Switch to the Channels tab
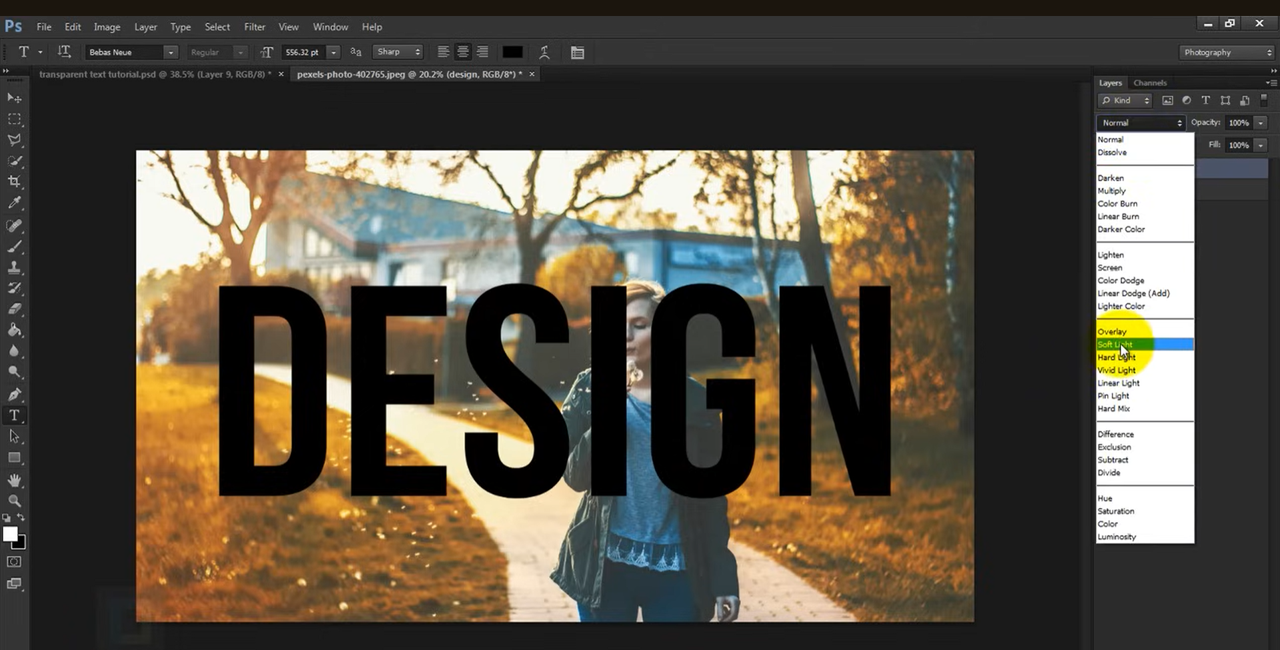This screenshot has width=1280, height=650. point(1150,83)
